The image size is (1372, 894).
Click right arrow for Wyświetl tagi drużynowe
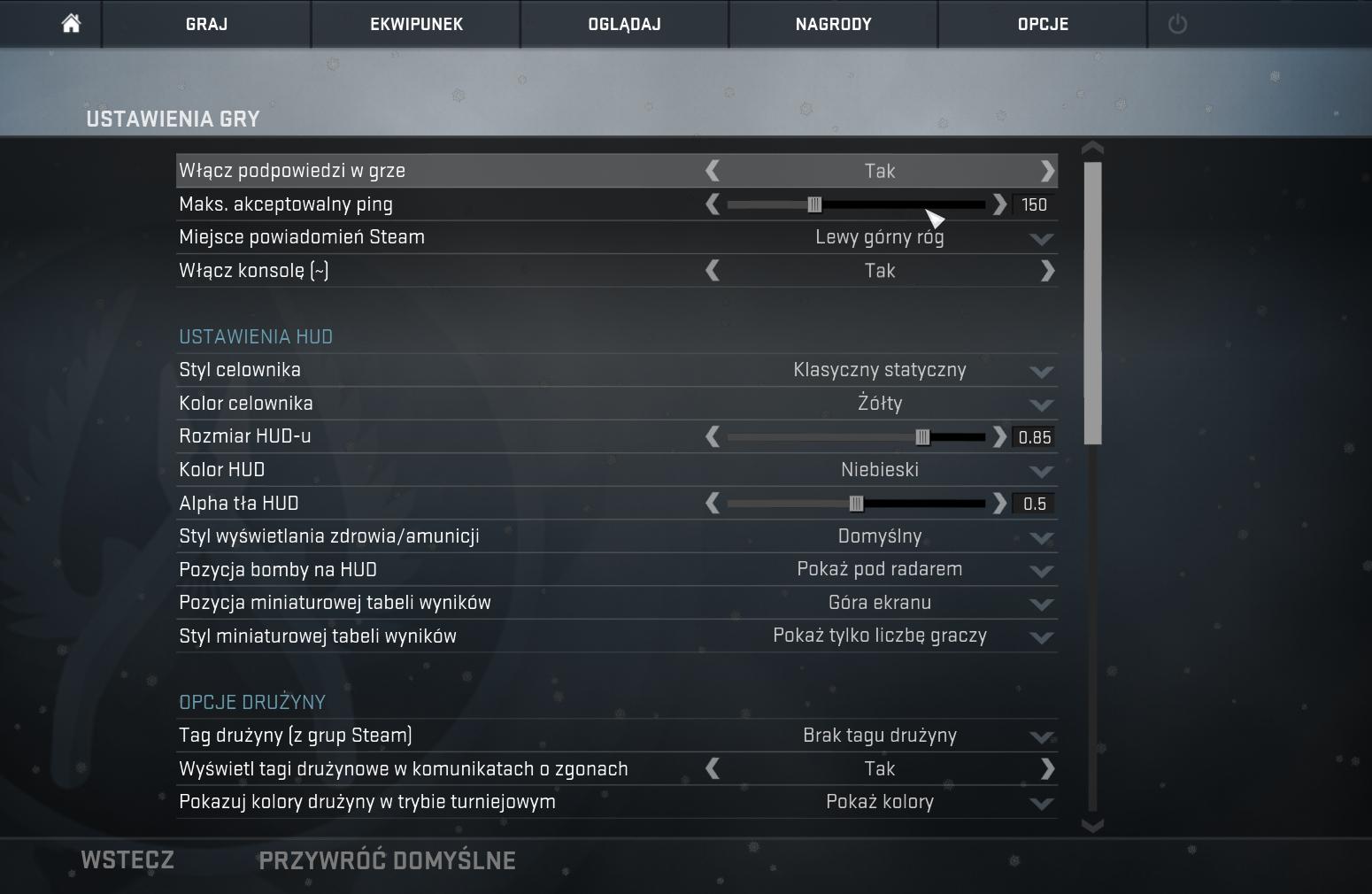[1047, 769]
